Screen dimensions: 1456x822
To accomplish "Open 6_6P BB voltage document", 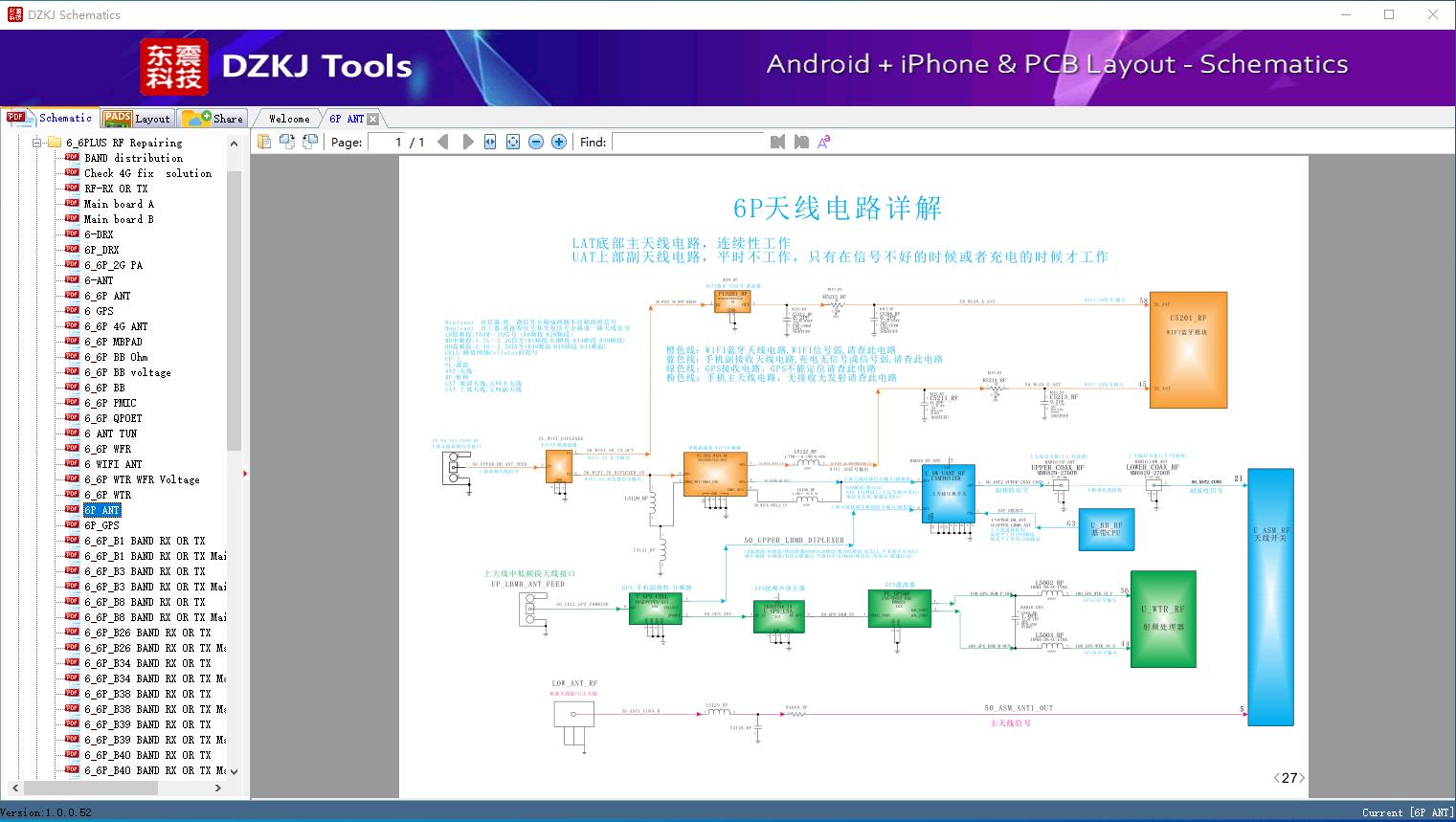I will coord(127,372).
